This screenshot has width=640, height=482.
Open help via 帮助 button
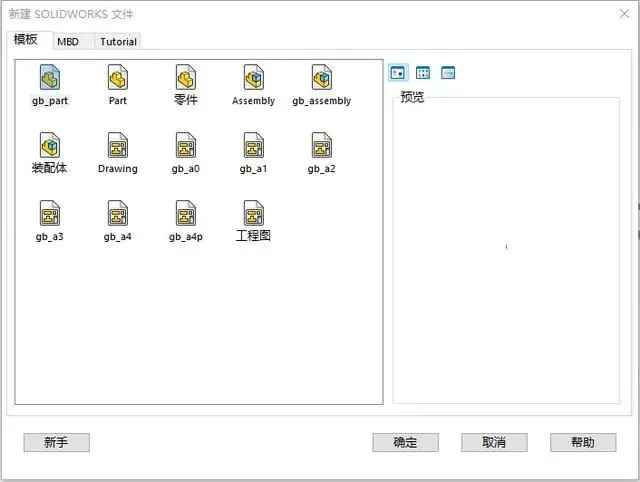click(583, 442)
